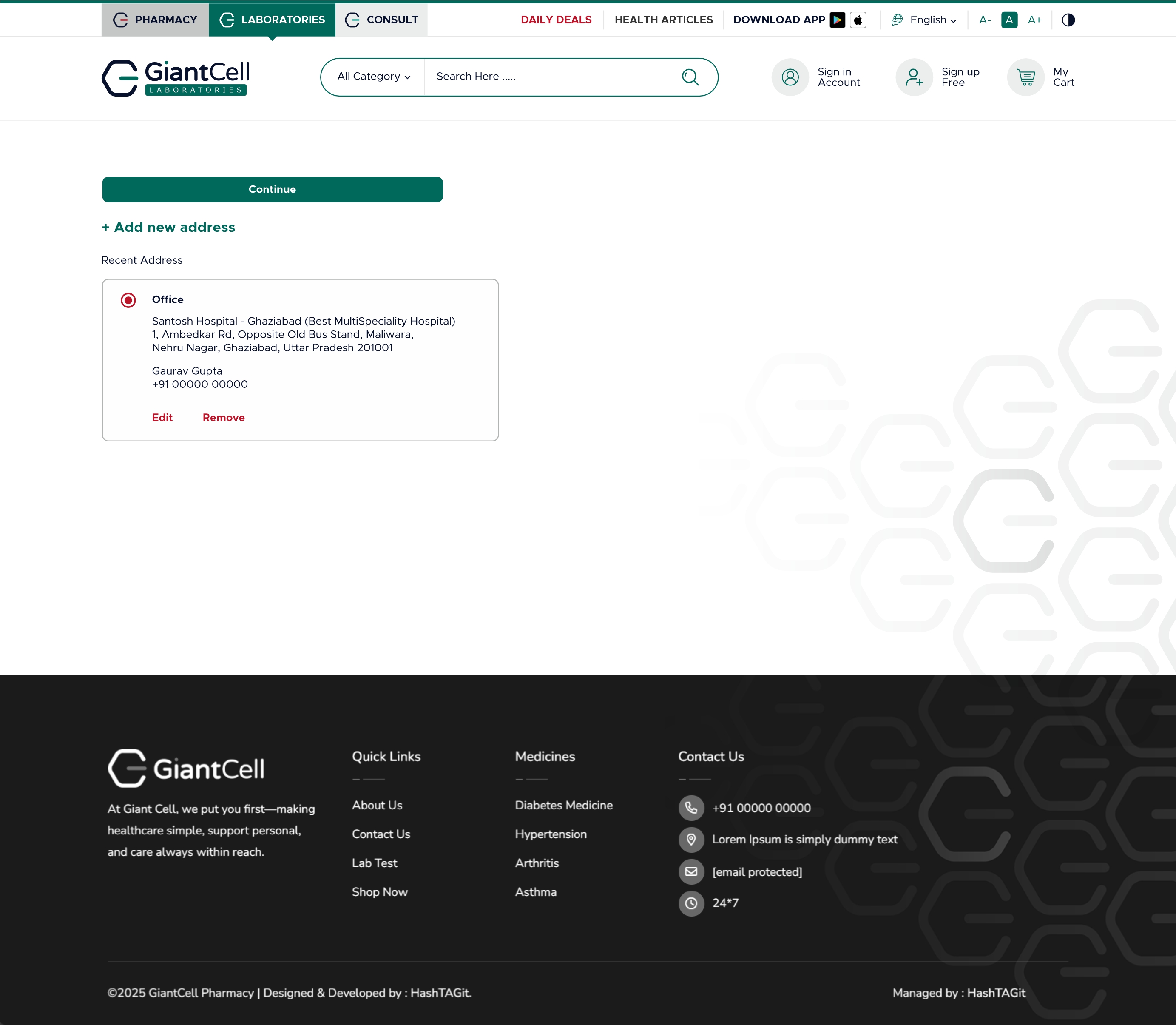
Task: Open the My Cart icon
Action: point(1025,77)
